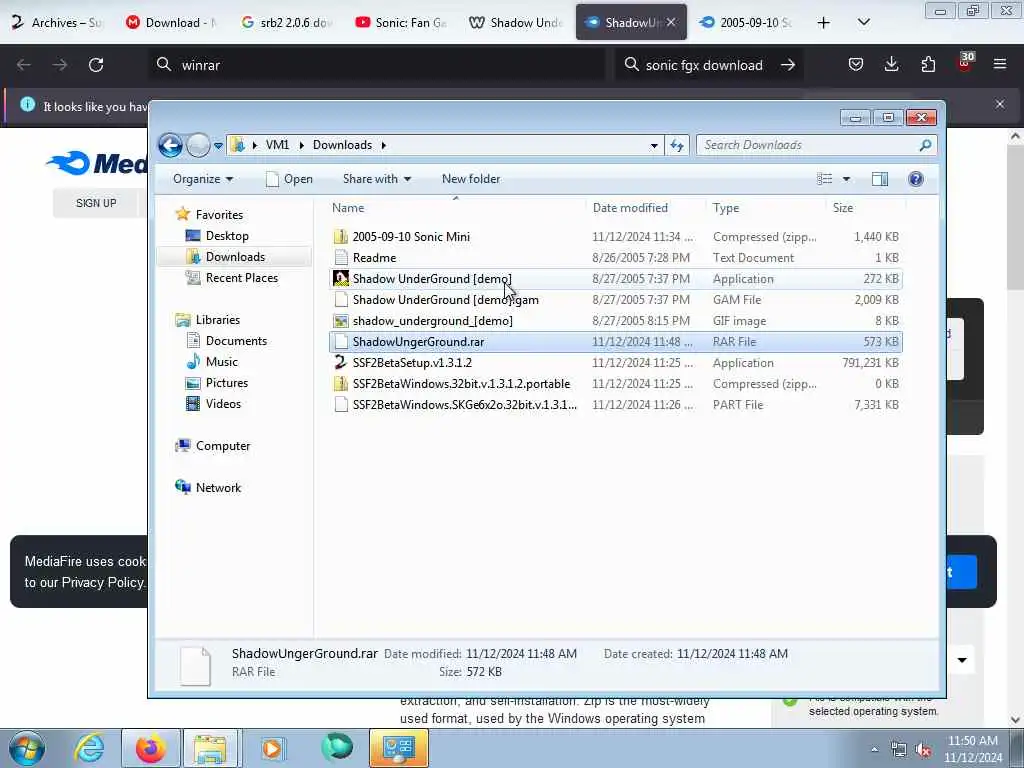The image size is (1024, 768).
Task: Open Windows Media Player from taskbar
Action: pyautogui.click(x=272, y=748)
